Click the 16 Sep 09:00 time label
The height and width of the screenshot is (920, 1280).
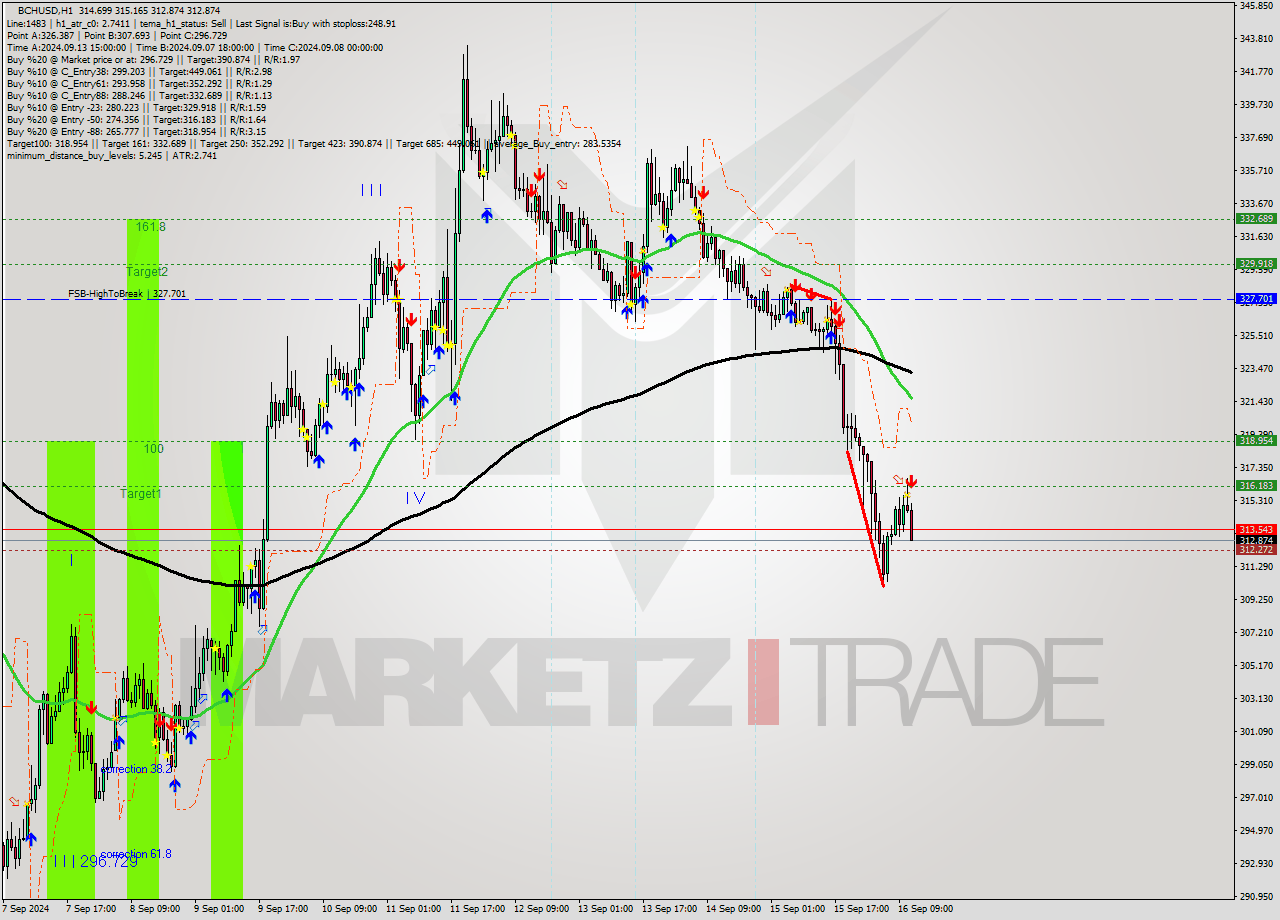(925, 909)
